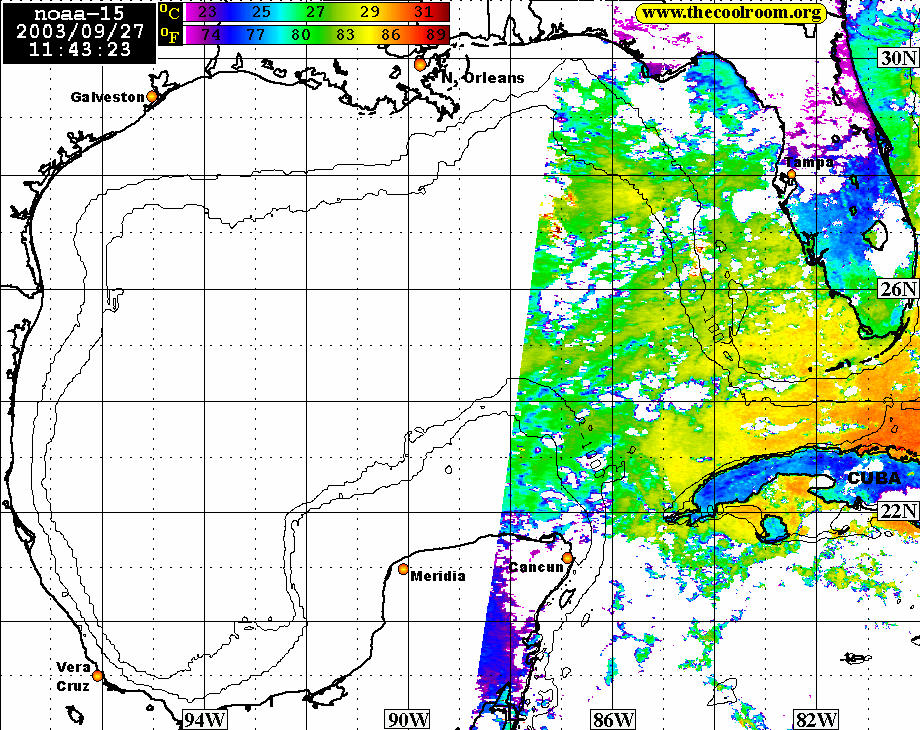The height and width of the screenshot is (730, 920).
Task: Click the orange Tampa city marker dot
Action: click(792, 174)
